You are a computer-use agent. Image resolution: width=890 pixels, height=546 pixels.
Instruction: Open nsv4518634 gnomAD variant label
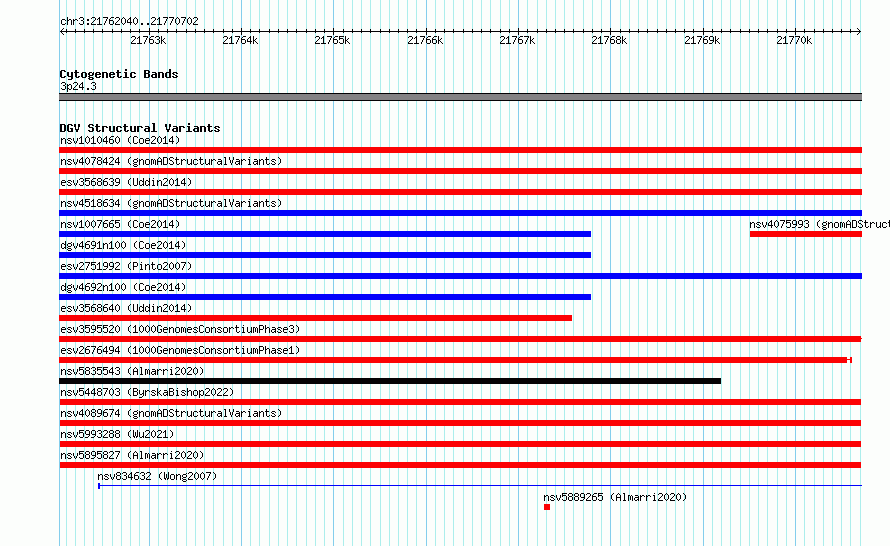click(x=171, y=203)
